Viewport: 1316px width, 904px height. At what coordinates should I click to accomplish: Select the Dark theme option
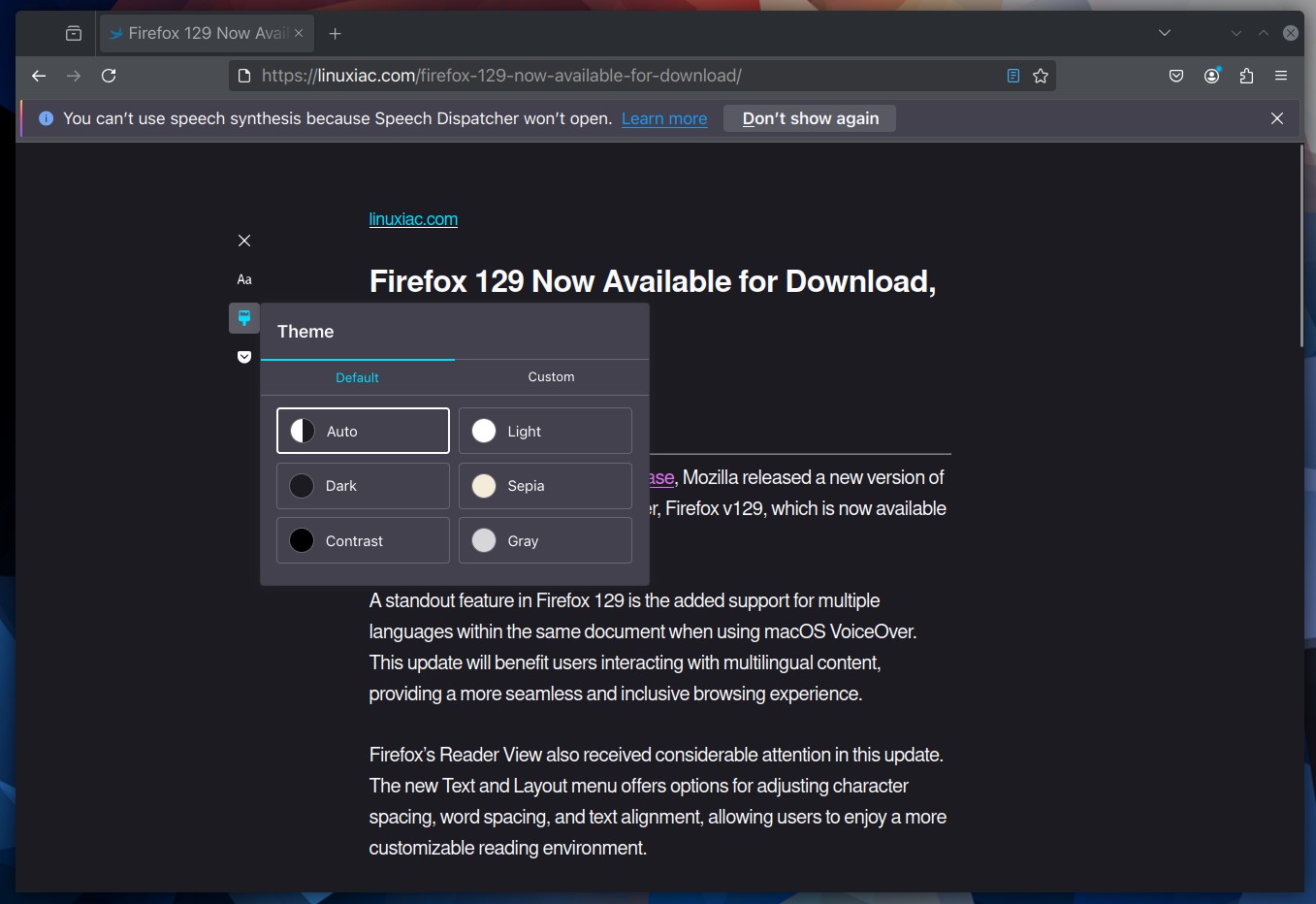click(x=363, y=486)
